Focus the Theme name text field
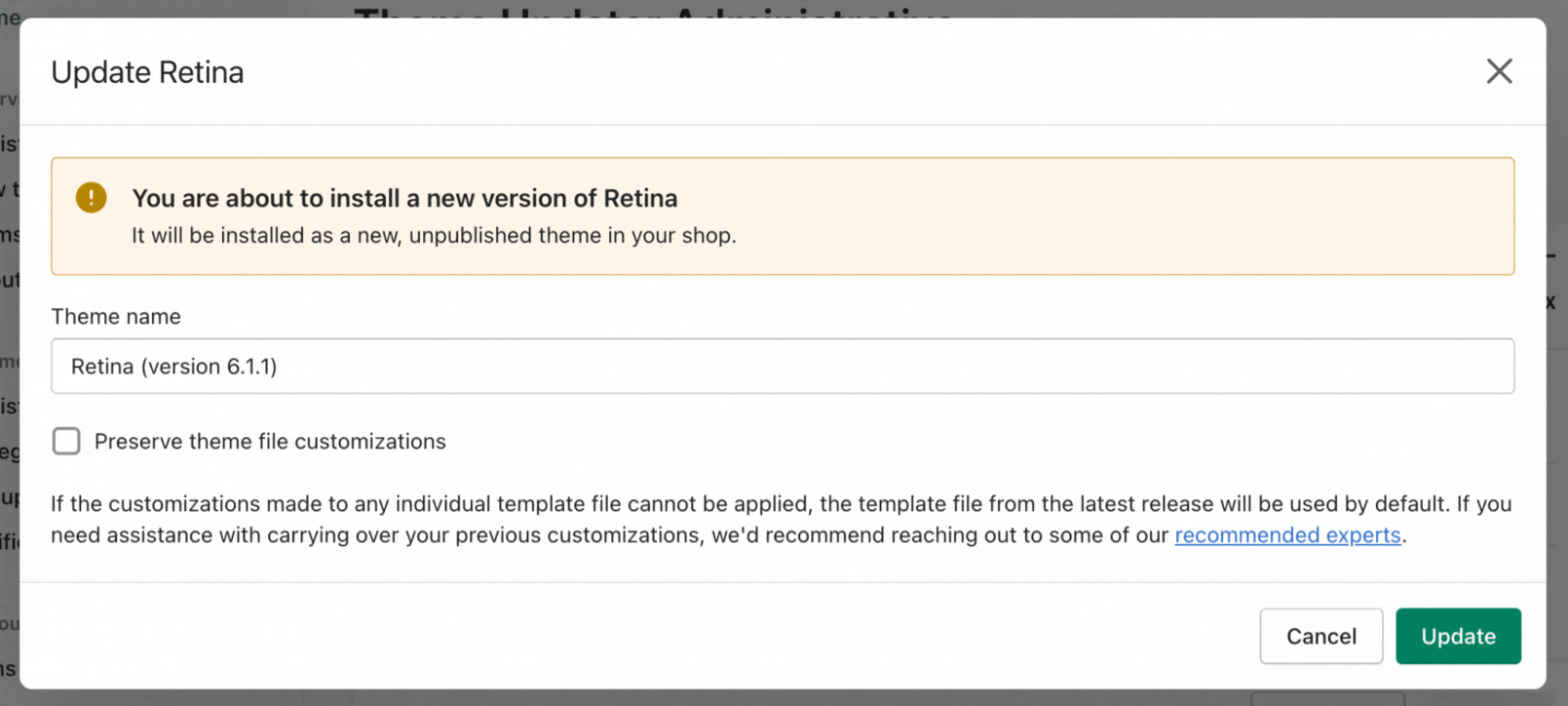 (x=782, y=367)
